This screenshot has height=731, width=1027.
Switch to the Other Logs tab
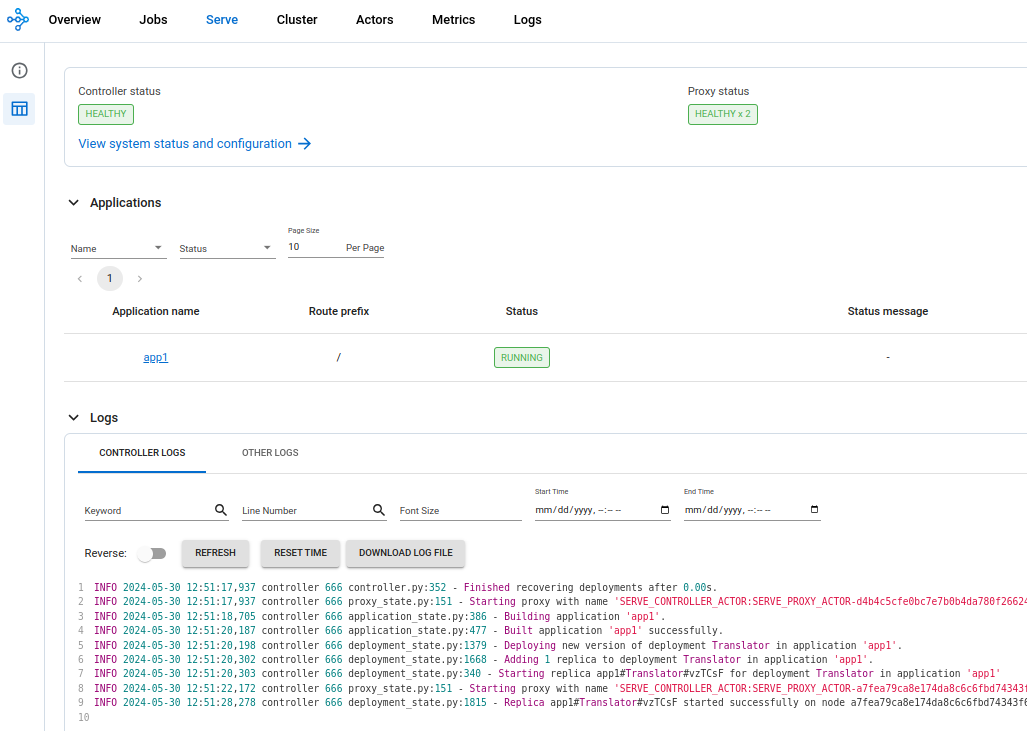point(270,453)
